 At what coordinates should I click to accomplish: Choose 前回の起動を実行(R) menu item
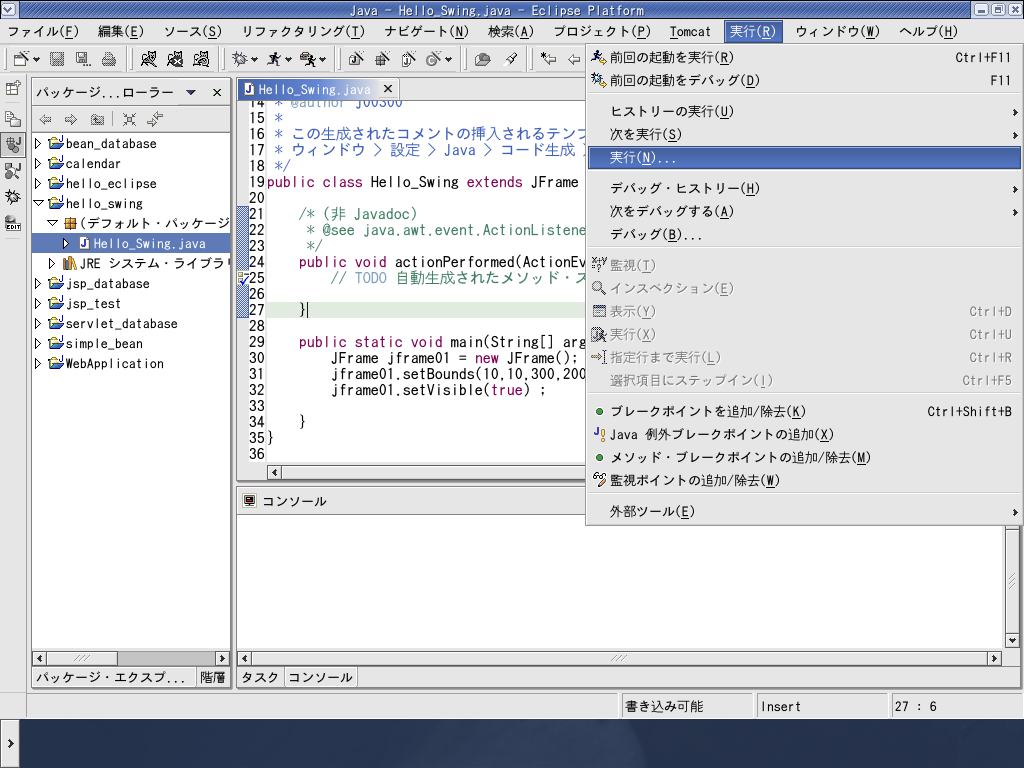(x=804, y=57)
